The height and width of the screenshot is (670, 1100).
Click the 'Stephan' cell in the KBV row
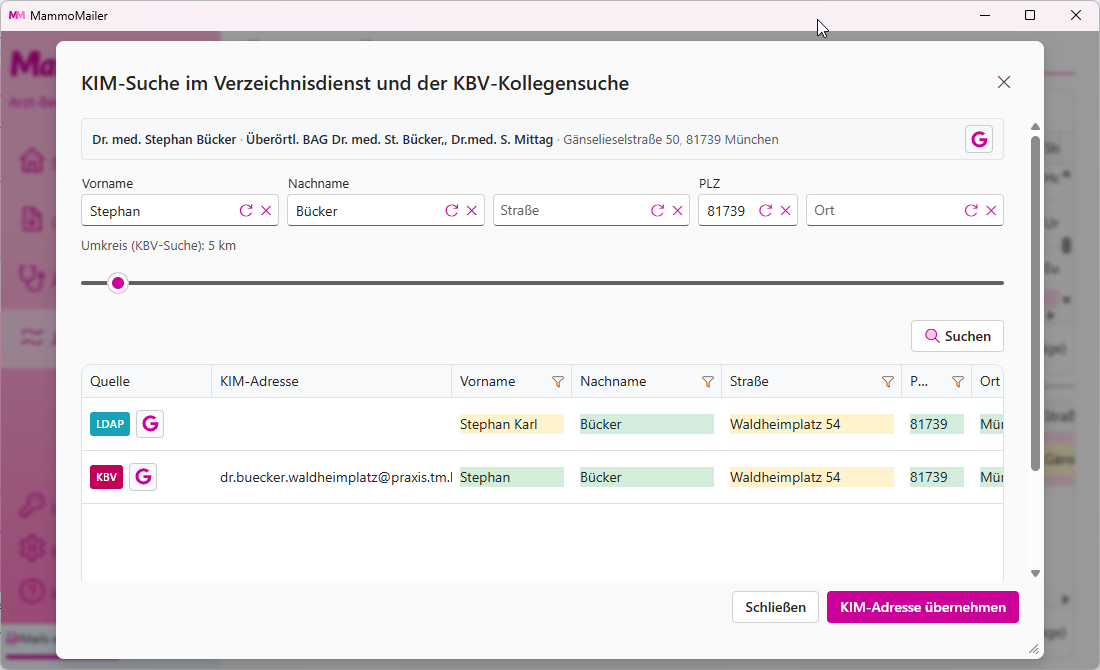click(511, 477)
